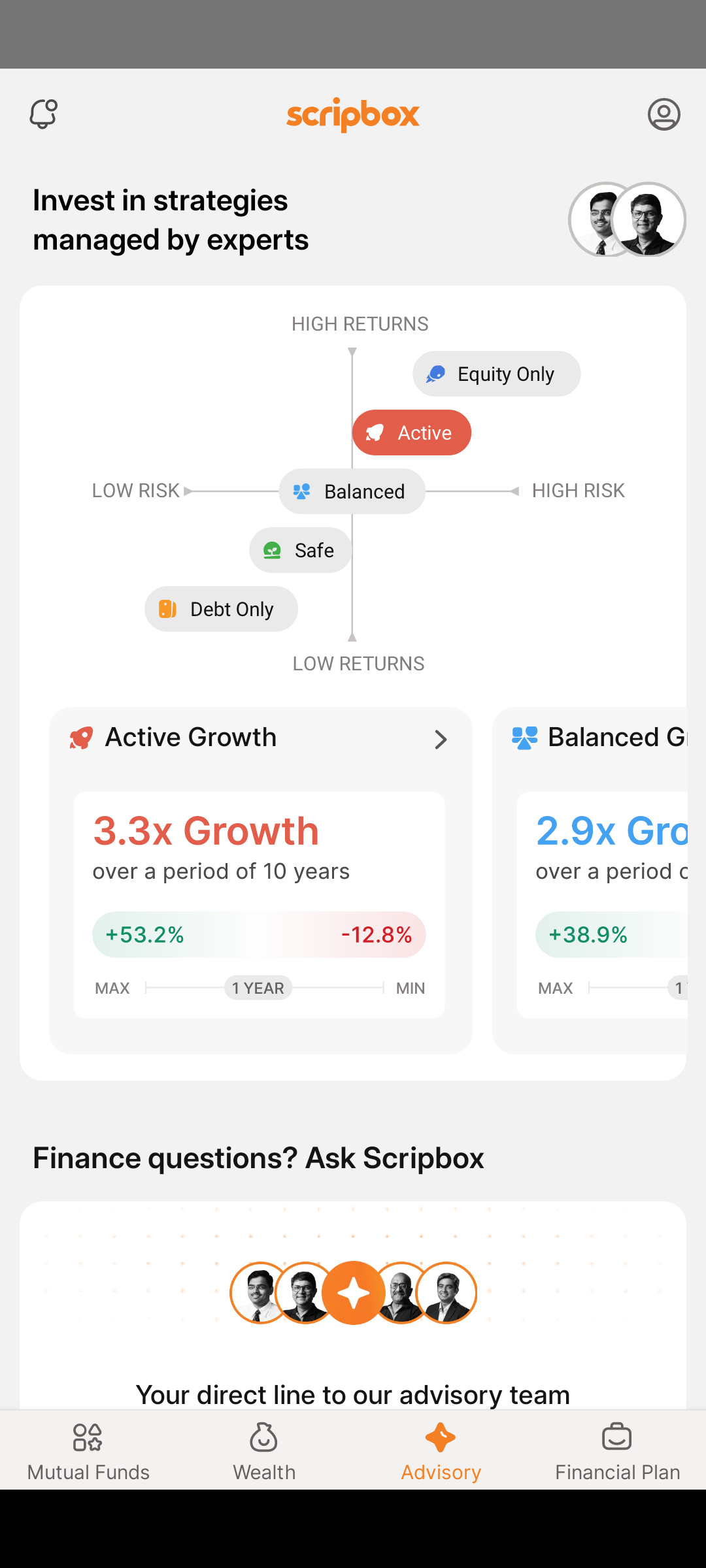The image size is (706, 1568).
Task: Select the Active strategy chip
Action: click(411, 433)
